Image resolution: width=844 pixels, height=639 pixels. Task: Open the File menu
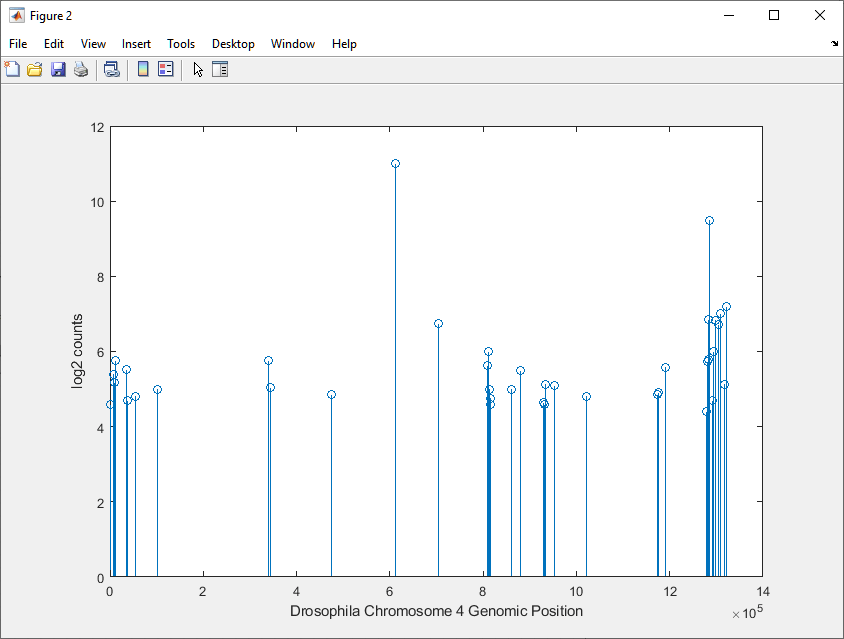pyautogui.click(x=17, y=44)
